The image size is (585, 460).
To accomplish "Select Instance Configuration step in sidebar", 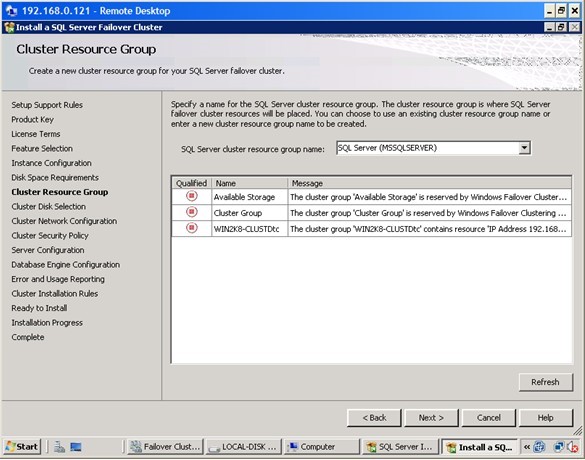I will point(51,163).
